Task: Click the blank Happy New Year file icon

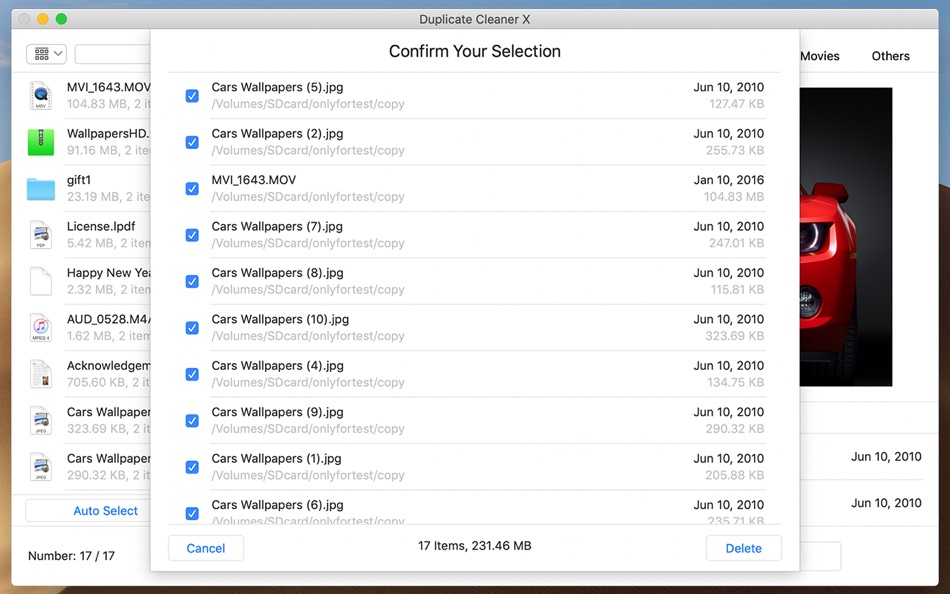Action: click(41, 281)
